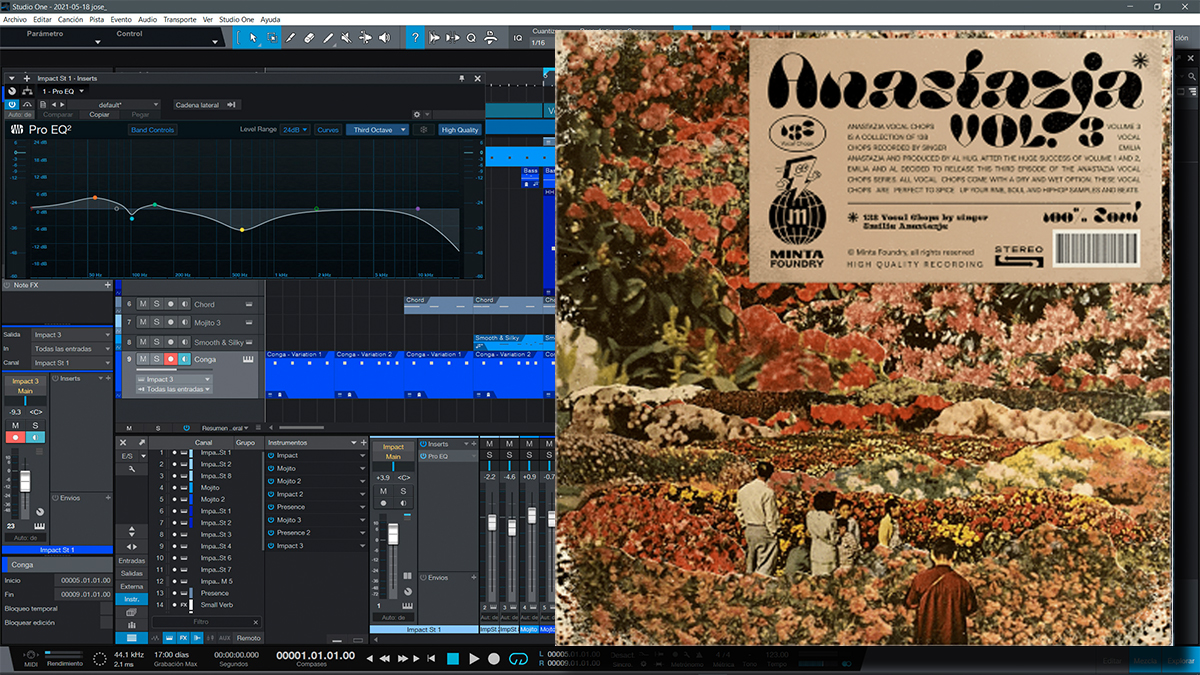Switch to Instr. tab in mixer
Image resolution: width=1200 pixels, height=675 pixels.
point(131,599)
